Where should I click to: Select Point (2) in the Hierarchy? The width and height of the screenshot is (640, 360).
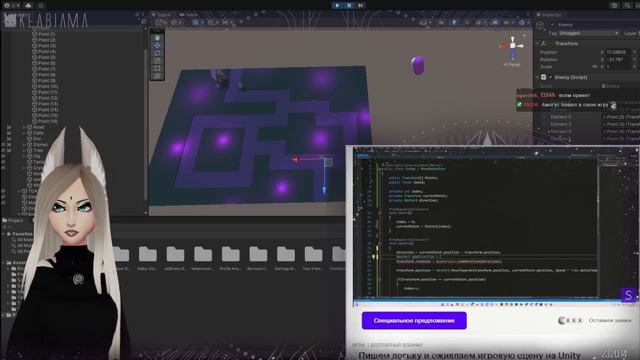[x=44, y=40]
